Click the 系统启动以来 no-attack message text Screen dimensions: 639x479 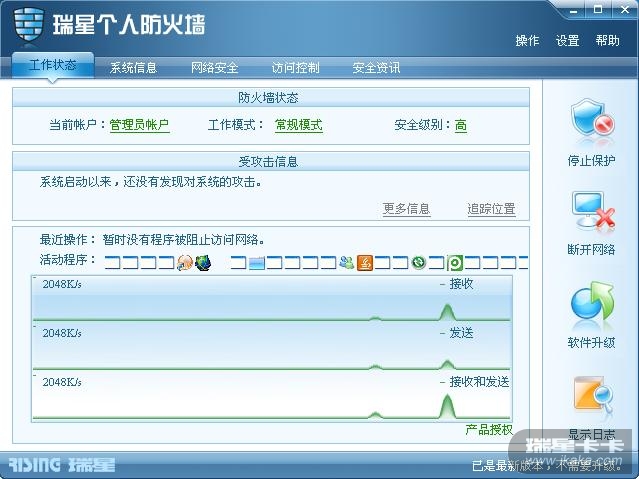click(151, 182)
